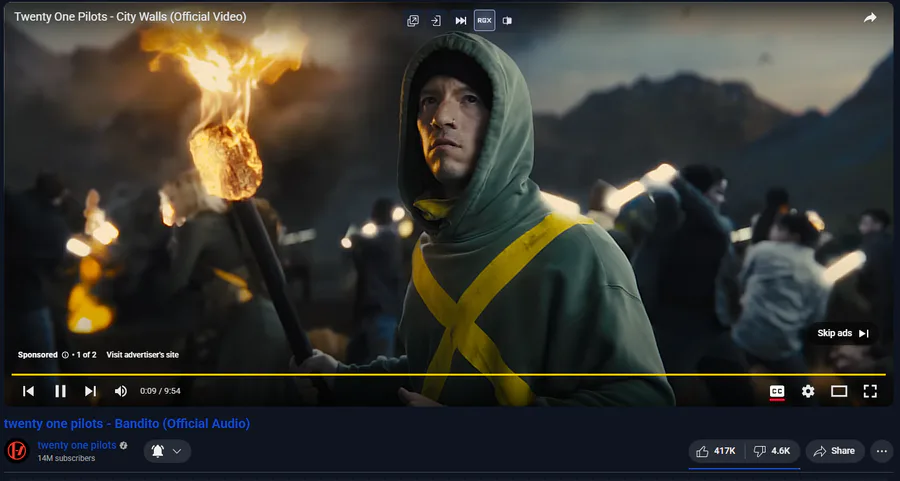900x481 pixels.
Task: Seek using the yellow ad progress bar
Action: [448, 374]
